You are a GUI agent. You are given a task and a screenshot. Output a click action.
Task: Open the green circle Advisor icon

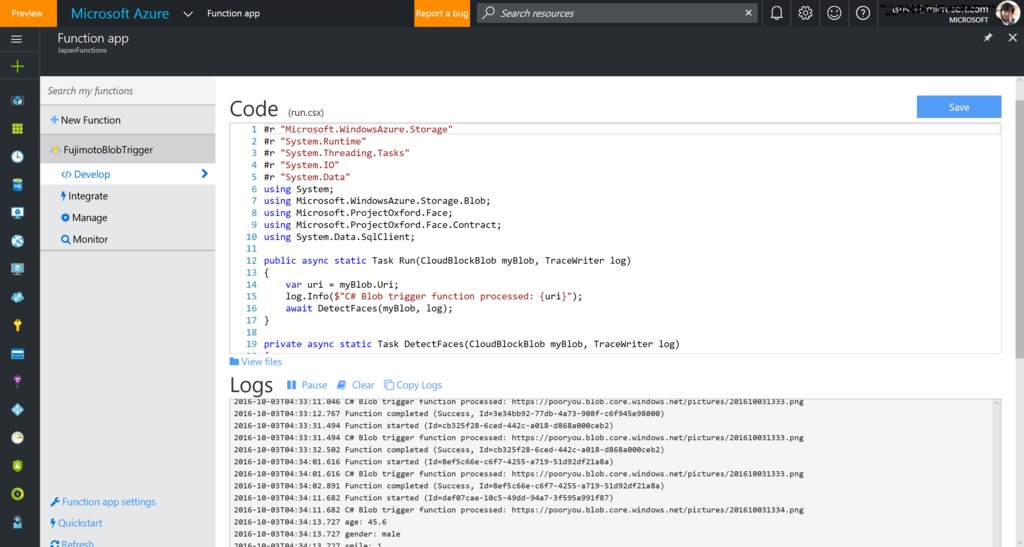coord(18,493)
